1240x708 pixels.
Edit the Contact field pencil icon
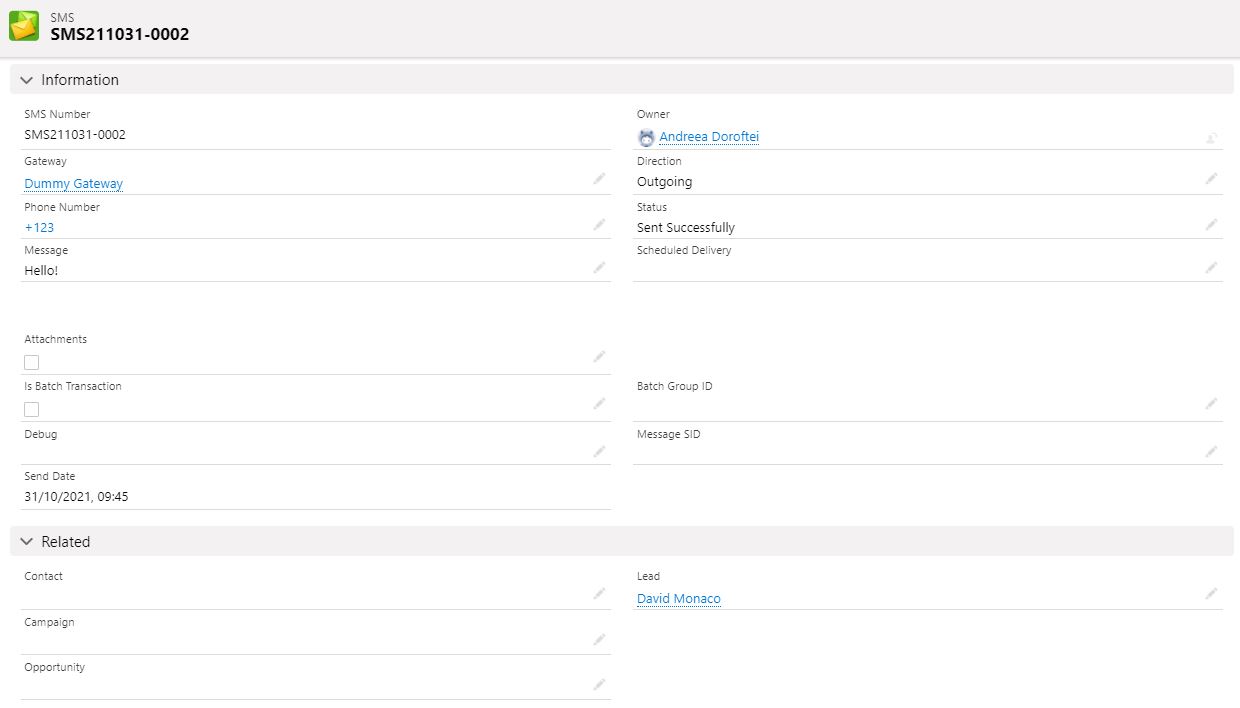[599, 593]
